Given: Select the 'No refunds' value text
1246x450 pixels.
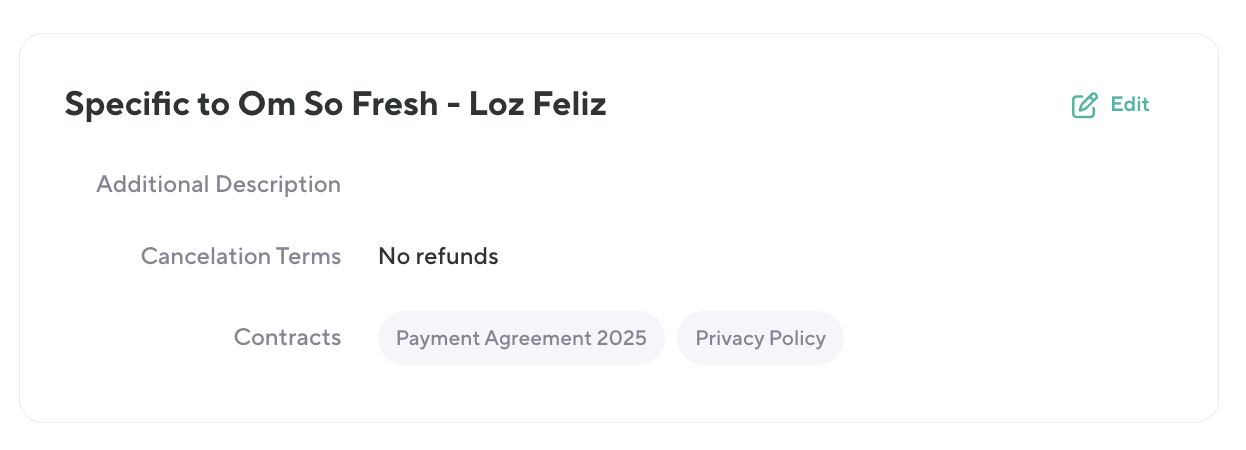Looking at the screenshot, I should [x=438, y=256].
